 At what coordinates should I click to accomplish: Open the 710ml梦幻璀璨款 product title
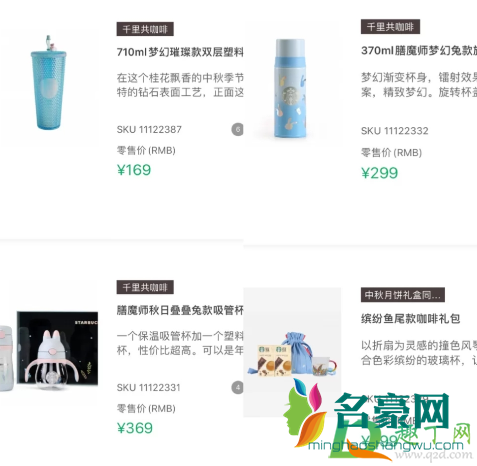180,52
